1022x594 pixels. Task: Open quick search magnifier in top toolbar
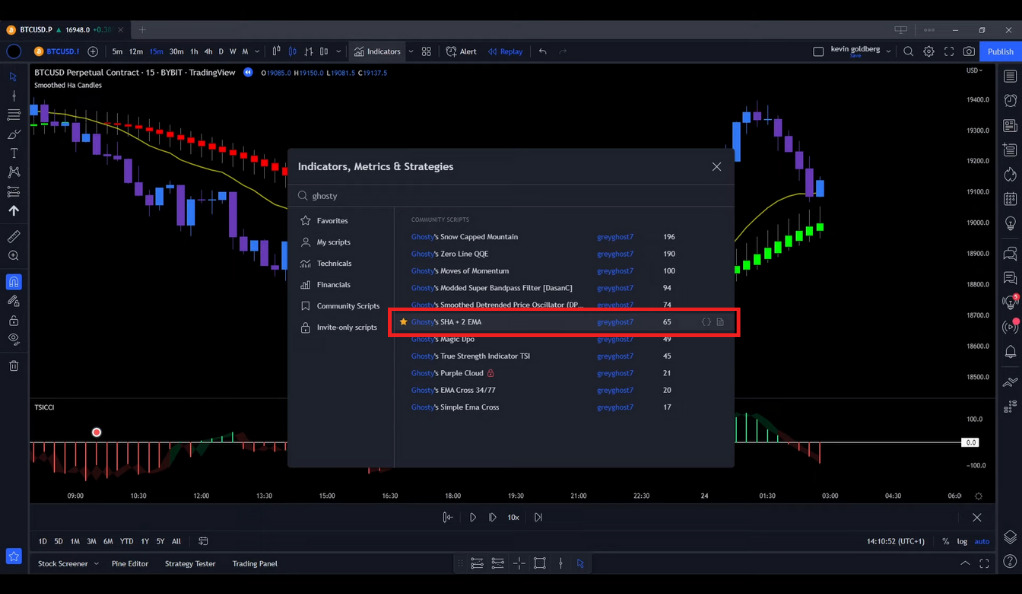[908, 52]
